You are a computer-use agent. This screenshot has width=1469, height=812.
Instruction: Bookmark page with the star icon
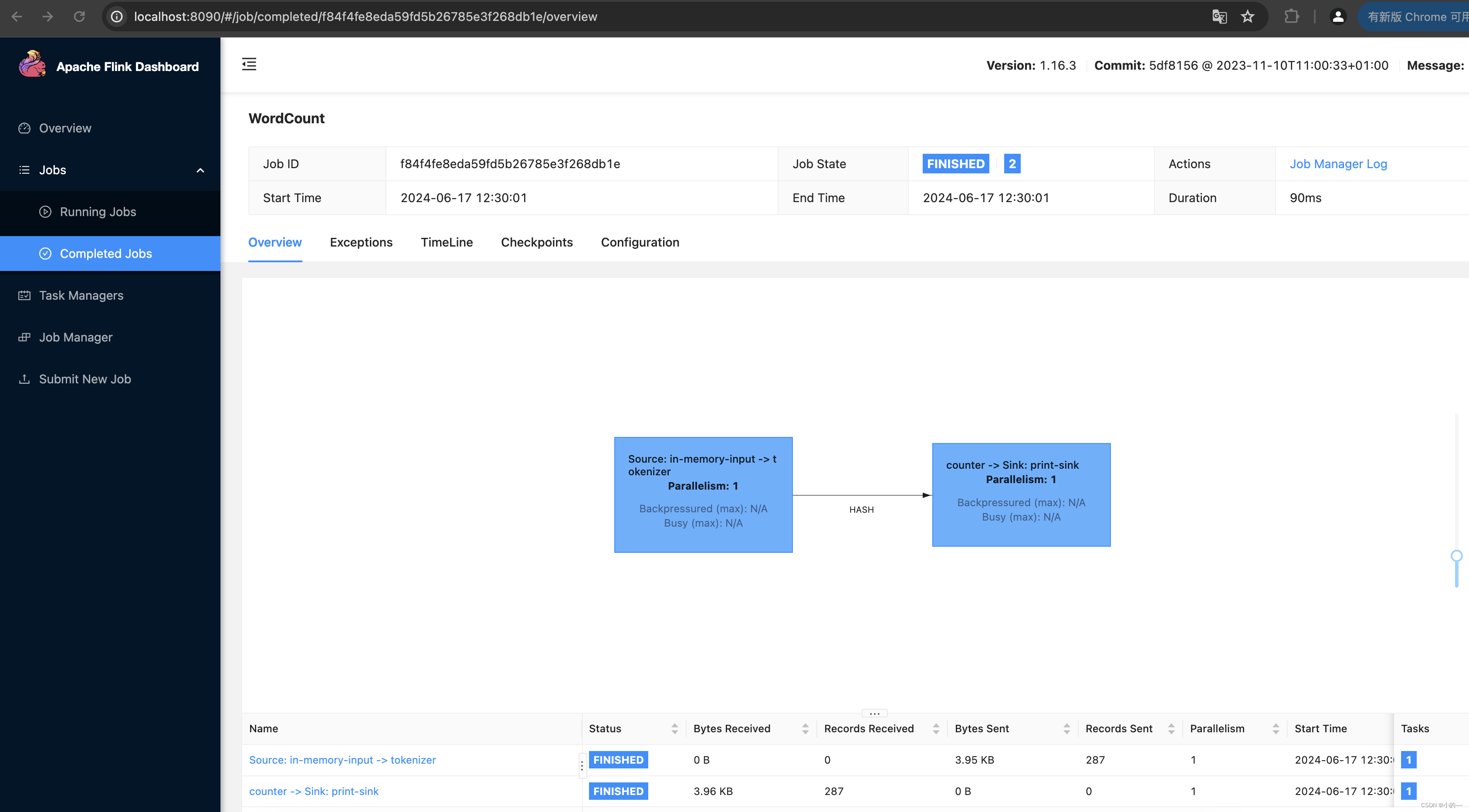coord(1247,17)
